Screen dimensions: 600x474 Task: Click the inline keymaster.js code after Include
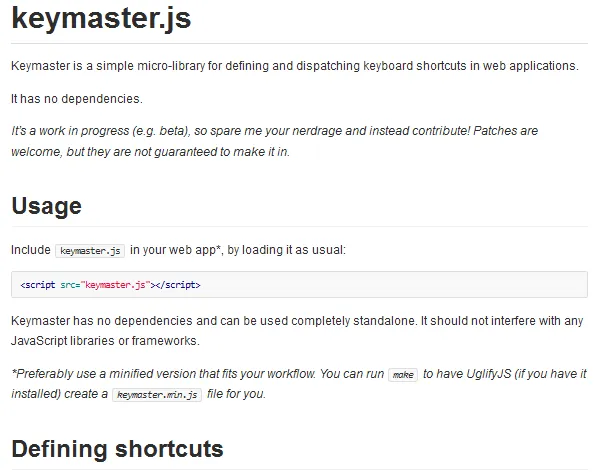[91, 250]
